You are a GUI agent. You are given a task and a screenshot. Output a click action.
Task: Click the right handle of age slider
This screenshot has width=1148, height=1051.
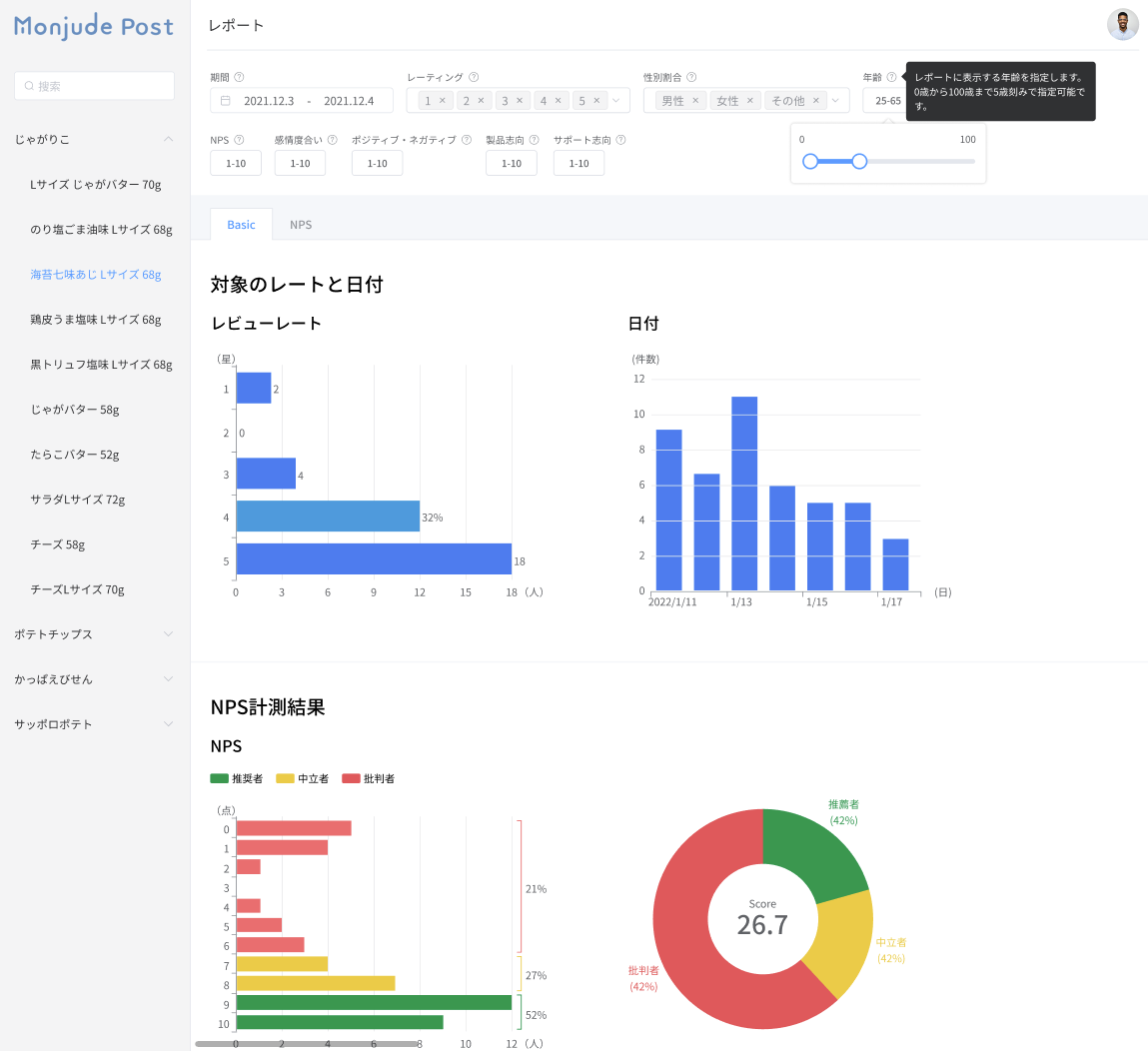coord(859,161)
